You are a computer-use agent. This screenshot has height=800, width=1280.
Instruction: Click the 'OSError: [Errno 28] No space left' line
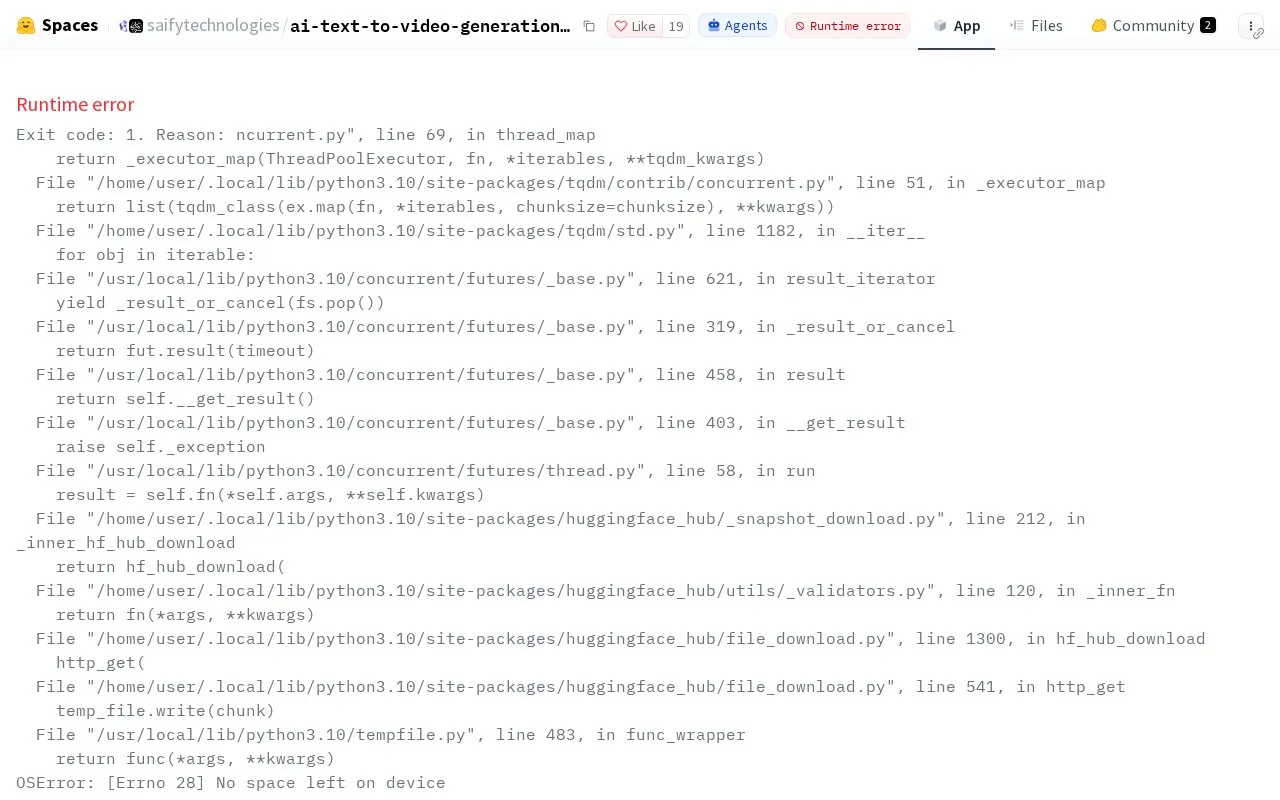click(231, 782)
